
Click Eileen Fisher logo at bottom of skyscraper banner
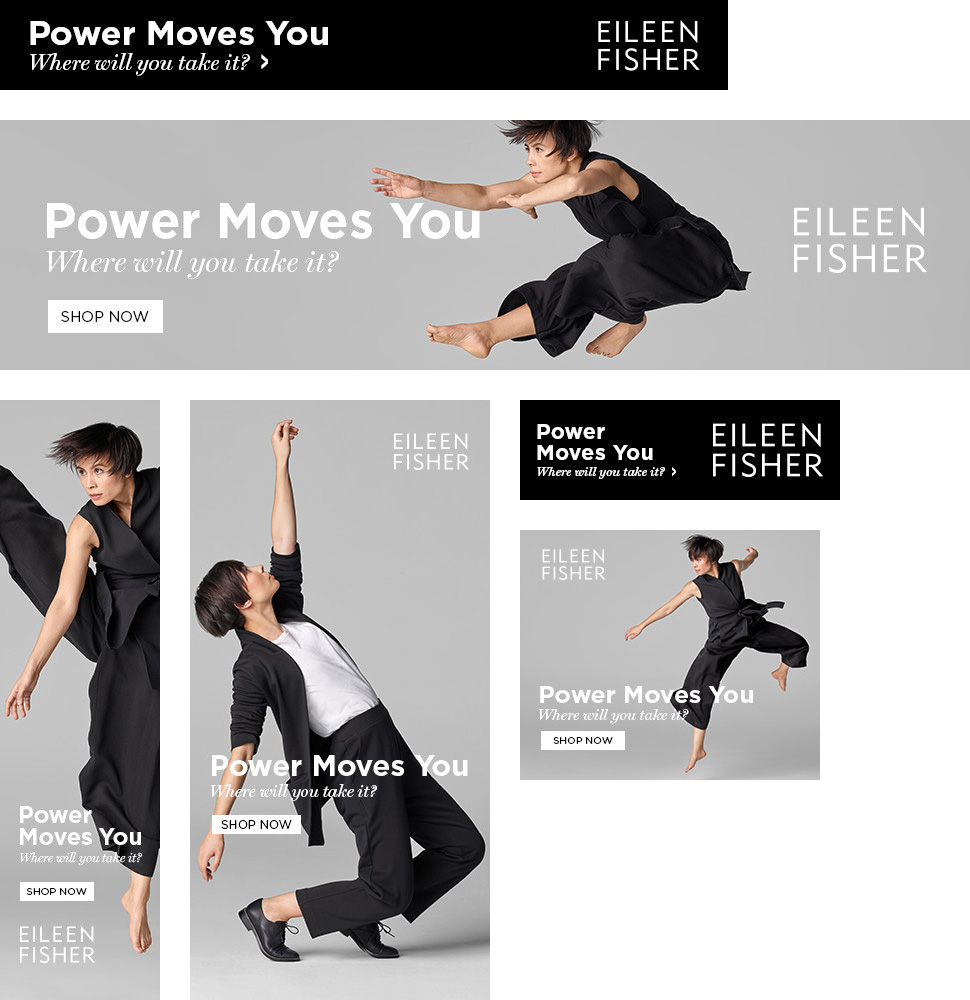coord(57,945)
